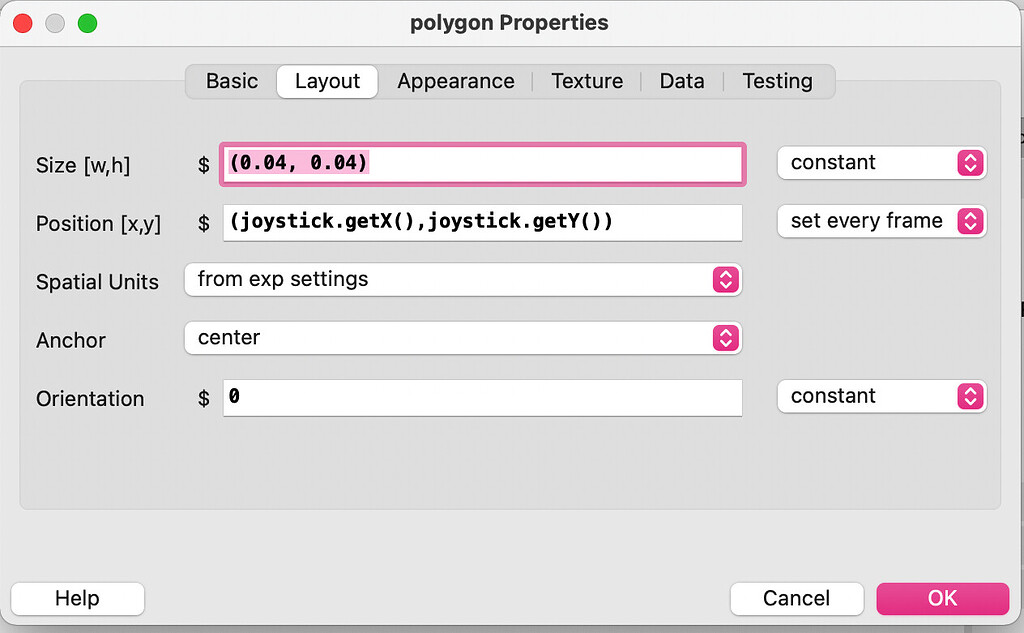Switch to the Appearance tab

coord(455,81)
